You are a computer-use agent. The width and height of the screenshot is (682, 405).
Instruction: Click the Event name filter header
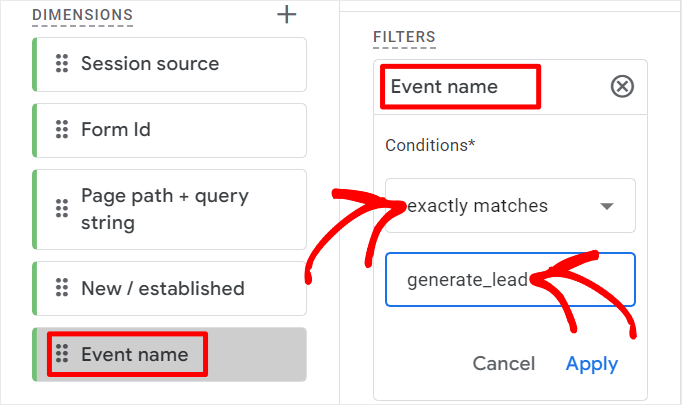[458, 87]
